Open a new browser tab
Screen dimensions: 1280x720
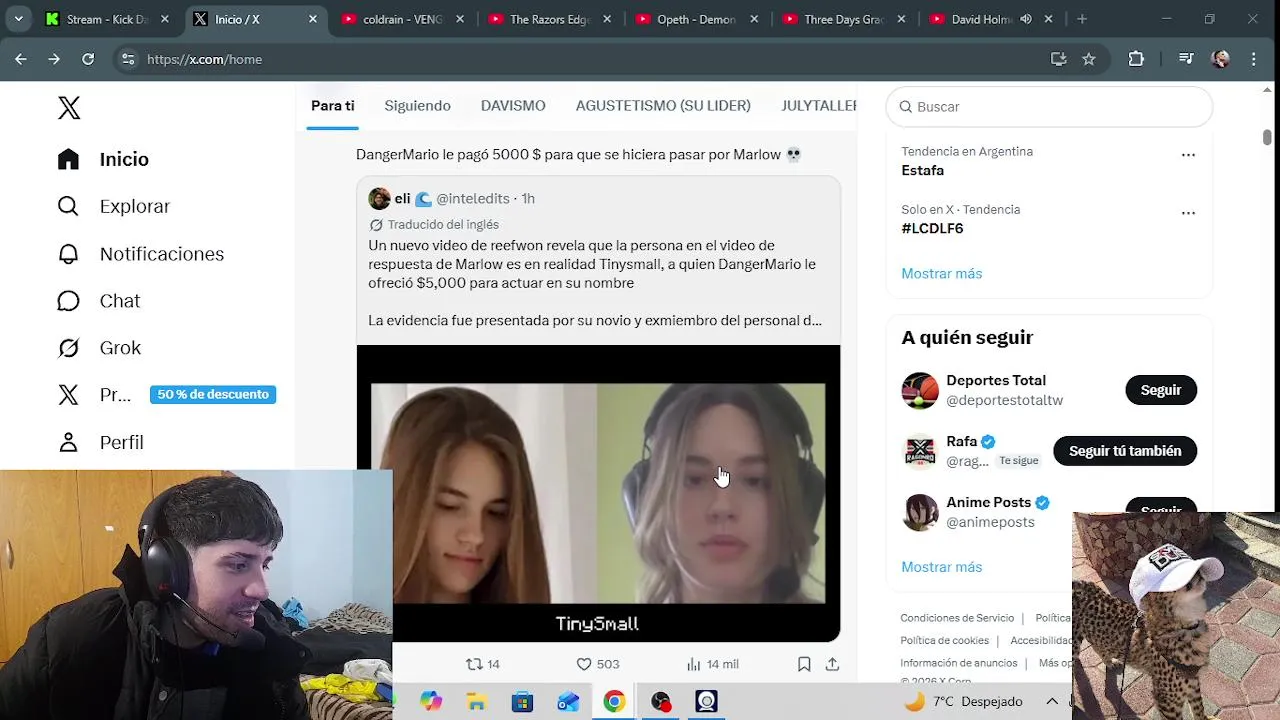1082,19
